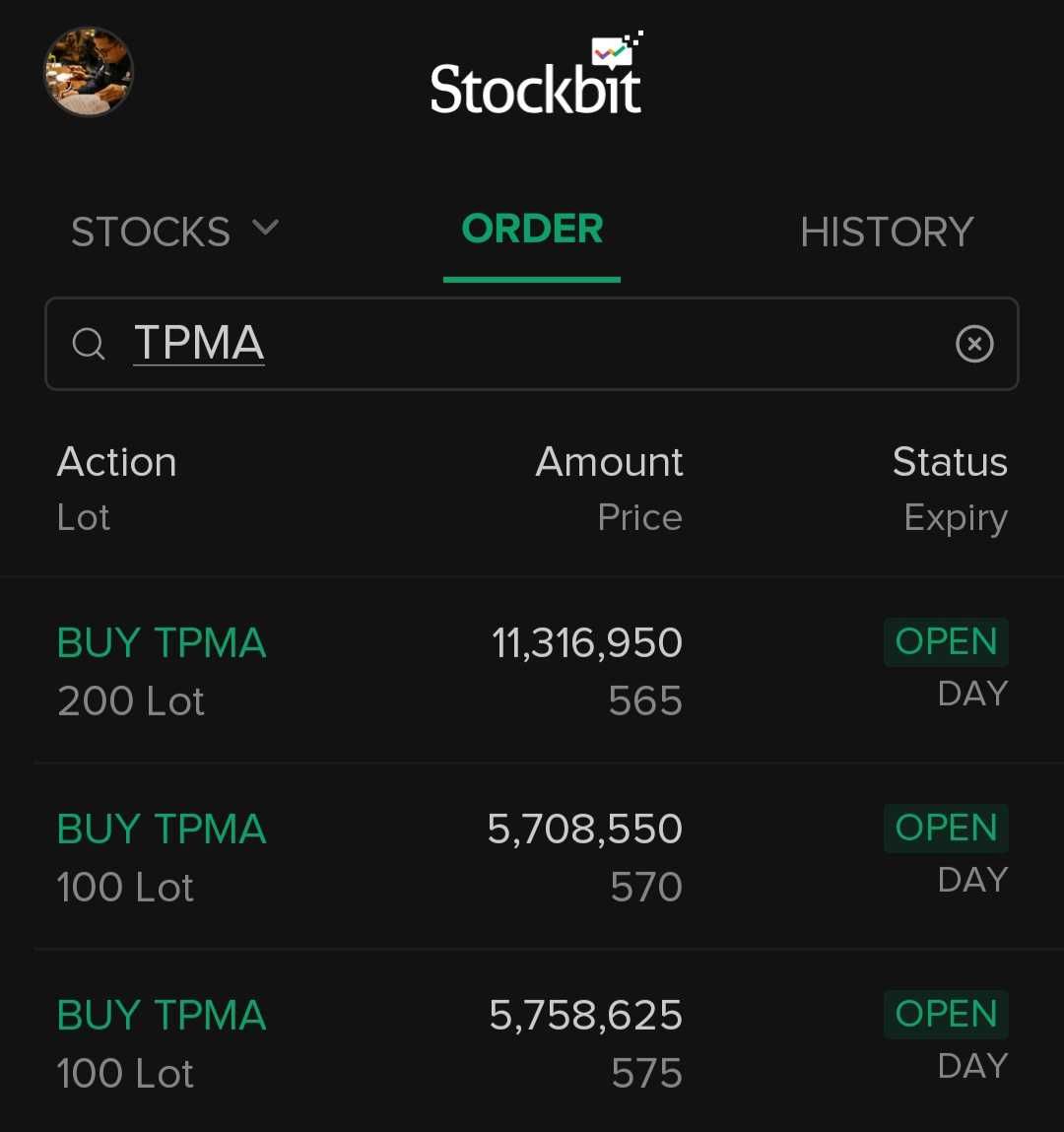Tap OPEN status for the 565 order
The width and height of the screenshot is (1064, 1132).
click(x=946, y=642)
